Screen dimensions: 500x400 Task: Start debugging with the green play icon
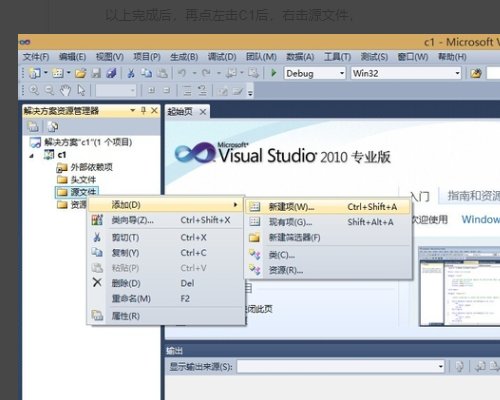coord(274,73)
